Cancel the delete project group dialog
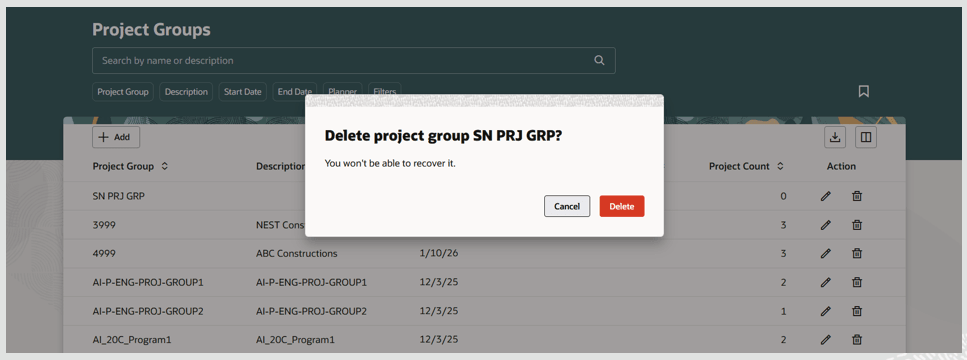The height and width of the screenshot is (360, 967). pos(567,207)
